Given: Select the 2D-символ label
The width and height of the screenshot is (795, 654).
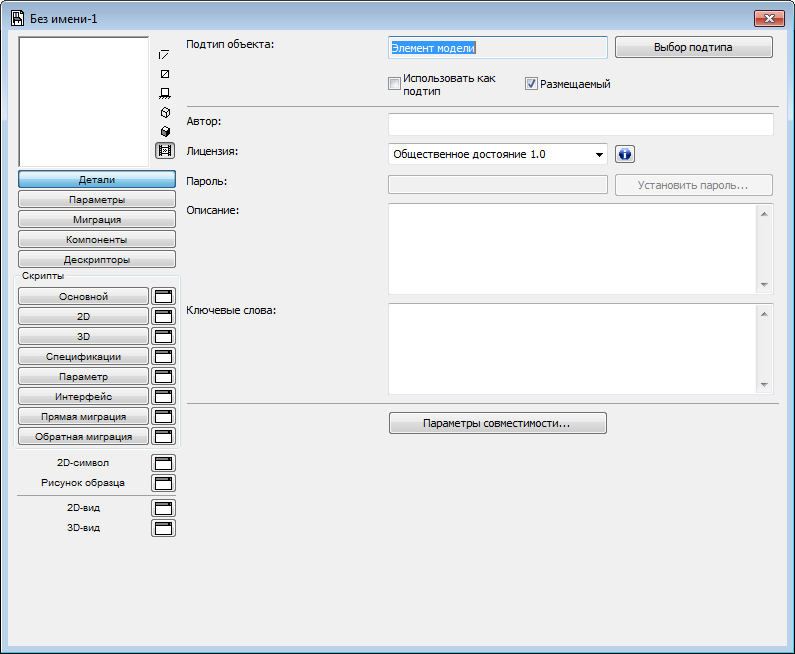Looking at the screenshot, I should 83,463.
